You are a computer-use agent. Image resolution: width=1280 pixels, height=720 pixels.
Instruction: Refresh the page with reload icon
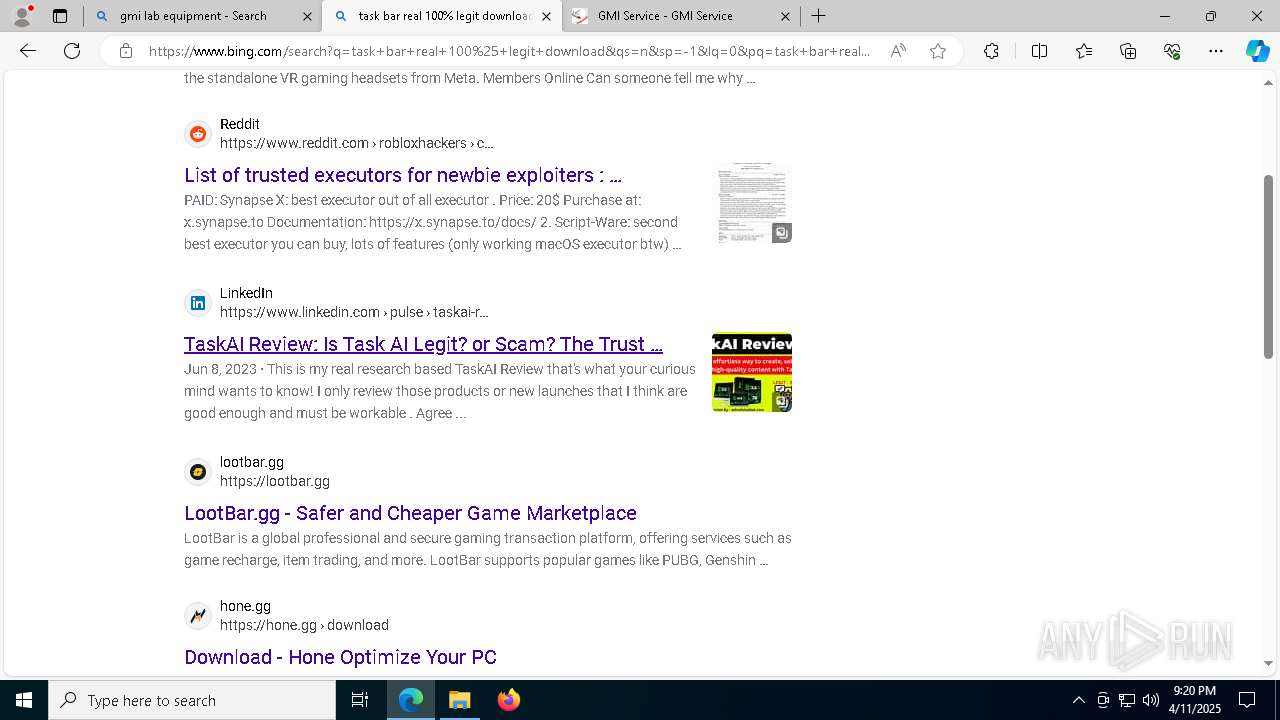click(x=72, y=51)
